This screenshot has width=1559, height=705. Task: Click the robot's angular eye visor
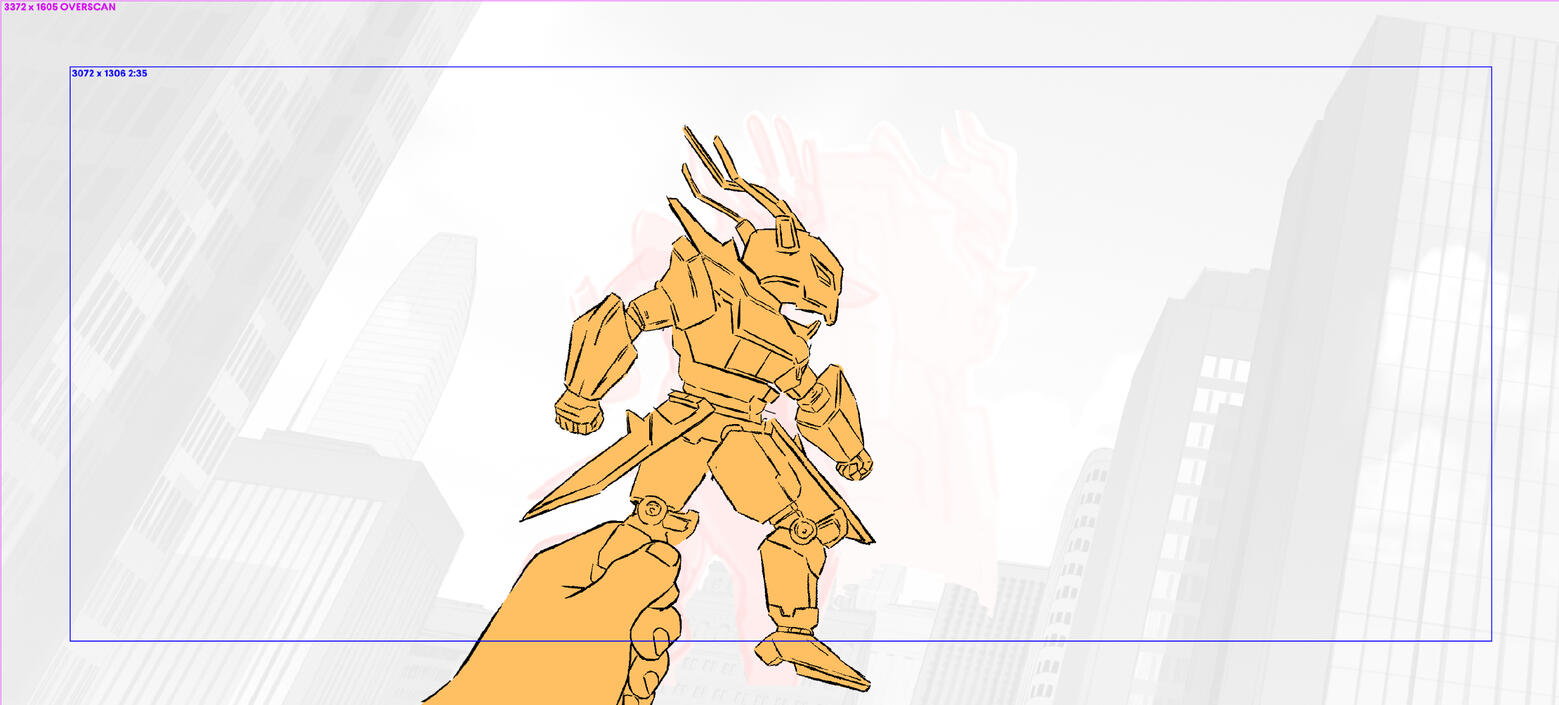823,269
